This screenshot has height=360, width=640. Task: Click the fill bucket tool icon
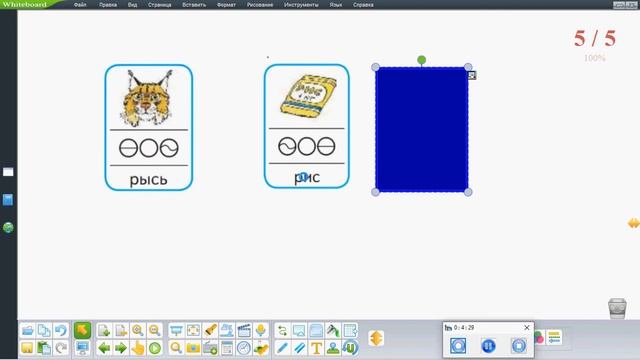click(x=333, y=330)
